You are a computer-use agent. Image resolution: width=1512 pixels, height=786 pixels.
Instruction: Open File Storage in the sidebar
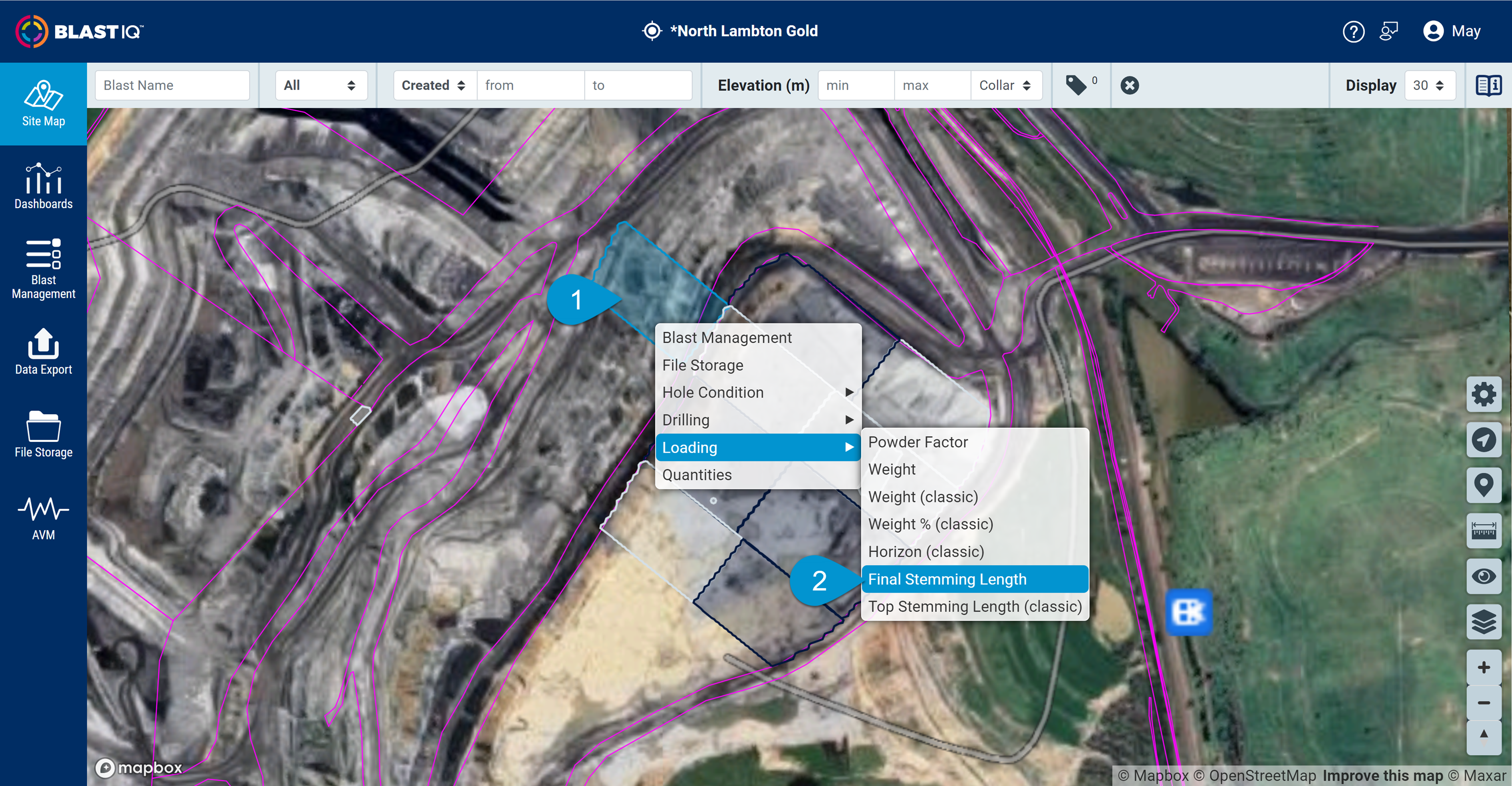(43, 434)
